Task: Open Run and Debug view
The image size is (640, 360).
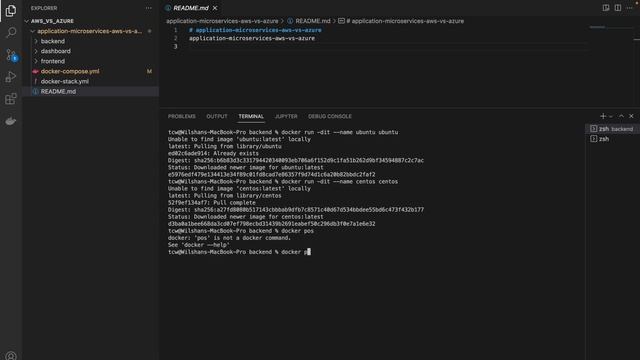Action: click(11, 77)
